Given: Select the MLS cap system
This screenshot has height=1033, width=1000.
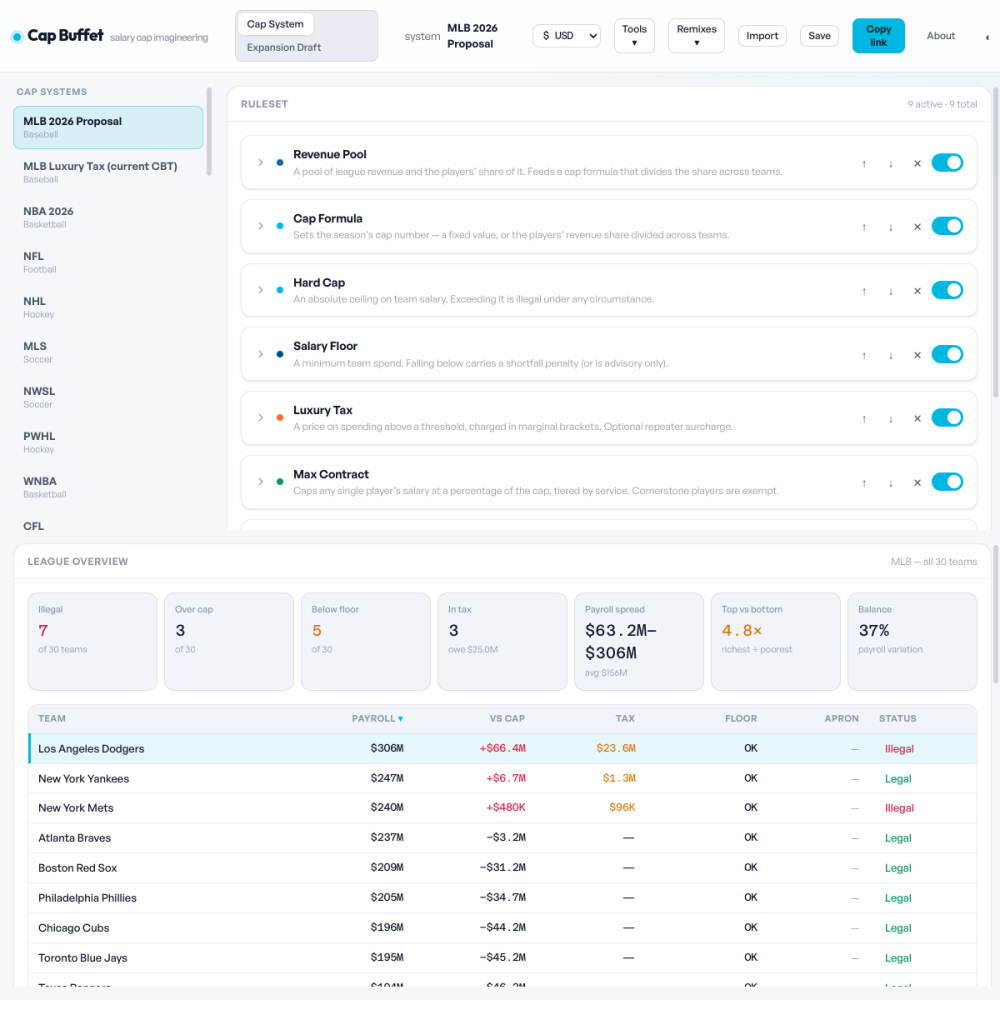Looking at the screenshot, I should (x=108, y=352).
